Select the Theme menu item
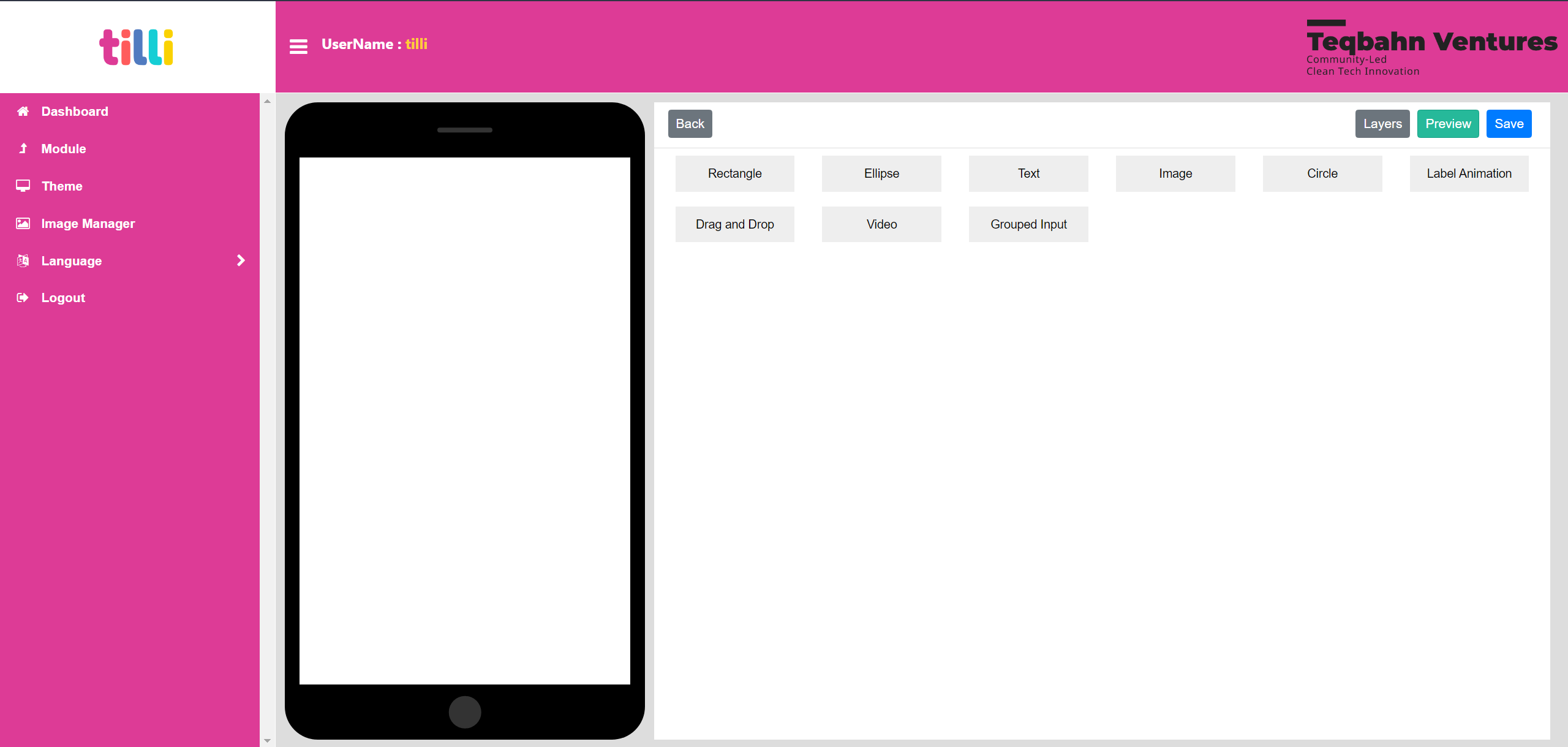The image size is (1568, 747). (x=62, y=186)
